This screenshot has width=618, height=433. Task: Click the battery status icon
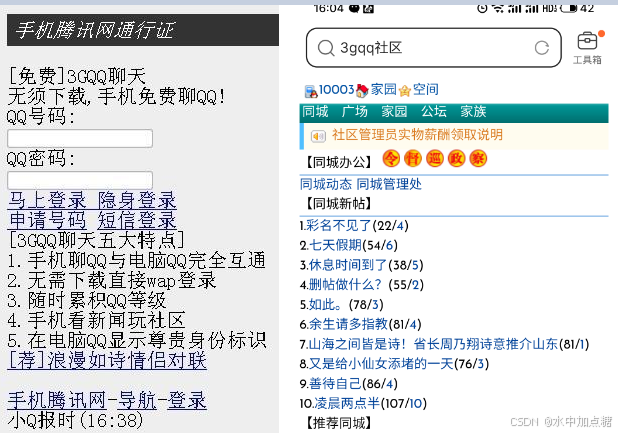click(569, 8)
